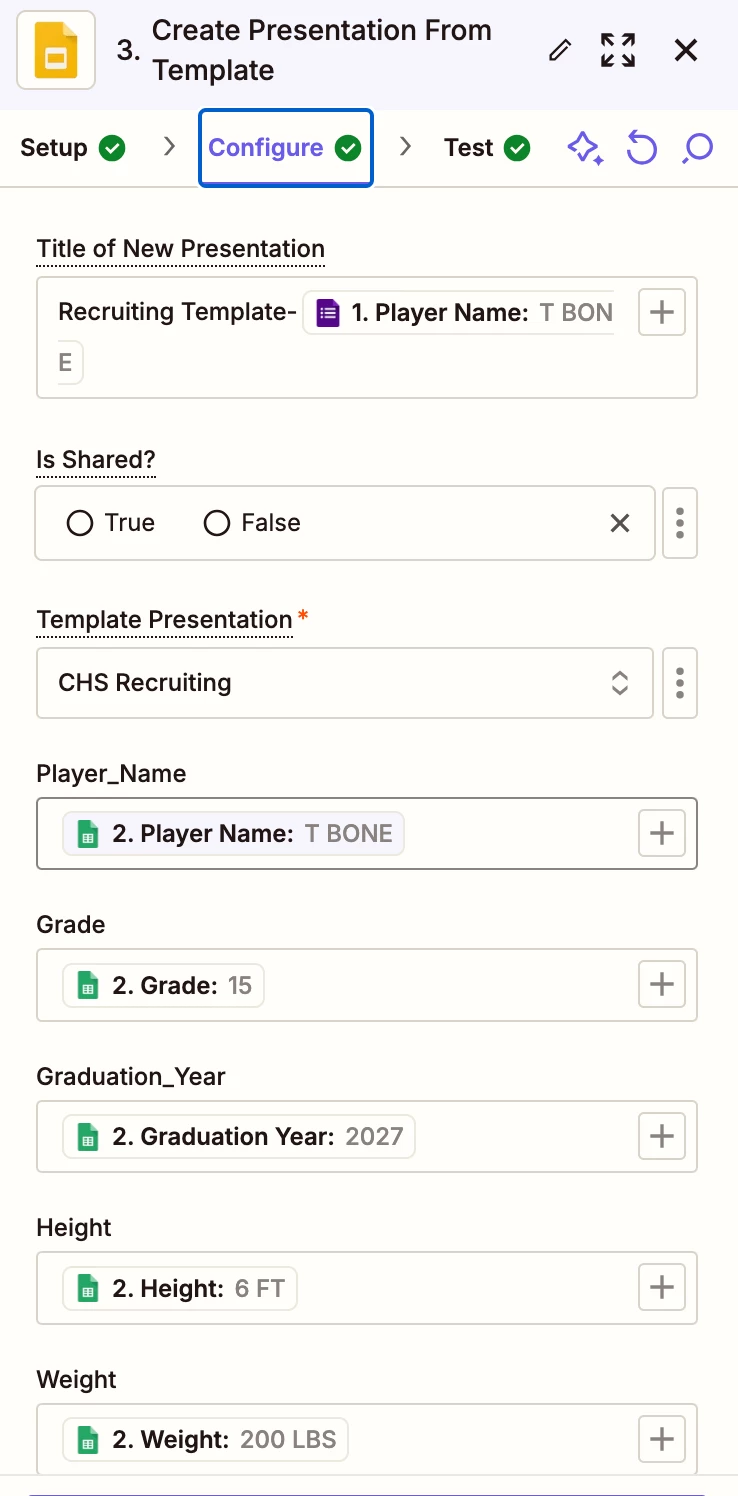The image size is (738, 1496).
Task: Add mapped data to Grade field
Action: (661, 984)
